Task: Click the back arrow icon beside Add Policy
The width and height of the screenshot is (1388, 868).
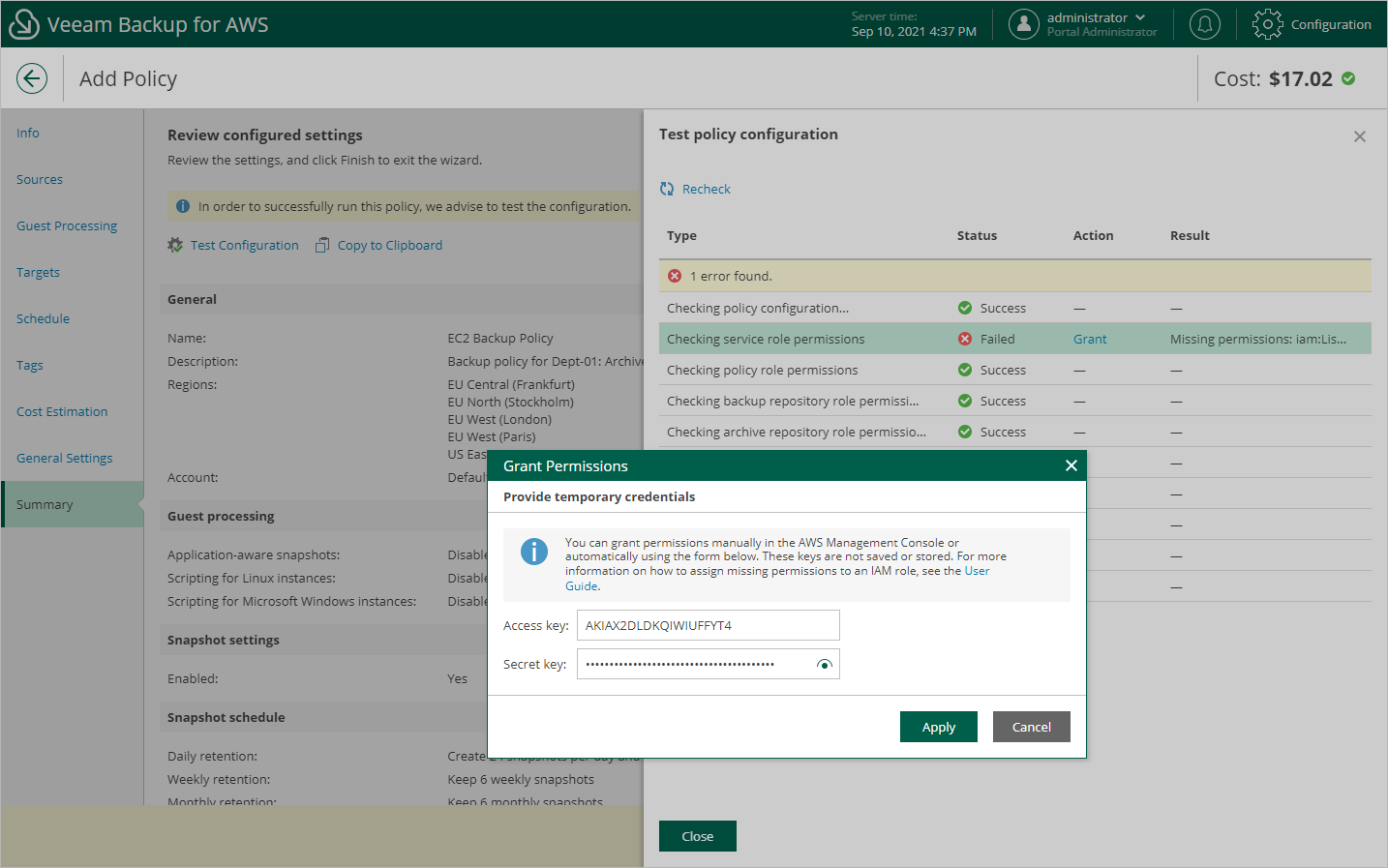Action: click(32, 78)
